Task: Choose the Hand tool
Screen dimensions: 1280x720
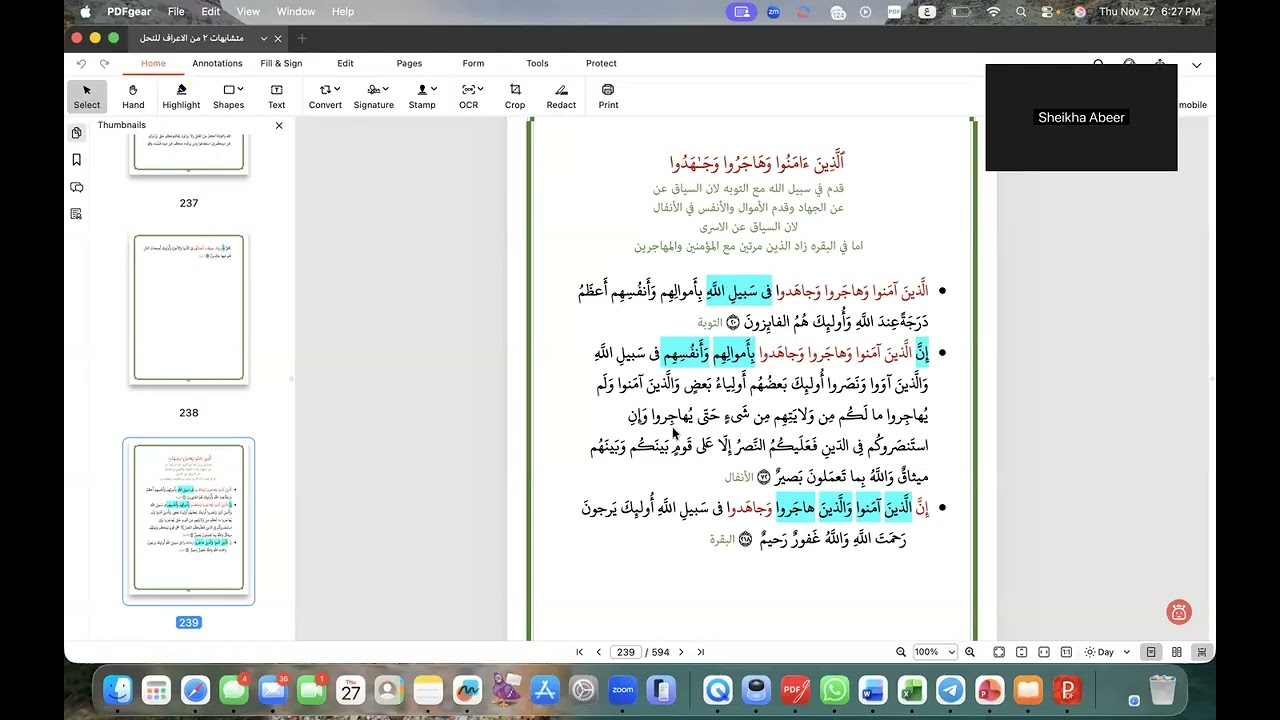Action: click(x=133, y=96)
